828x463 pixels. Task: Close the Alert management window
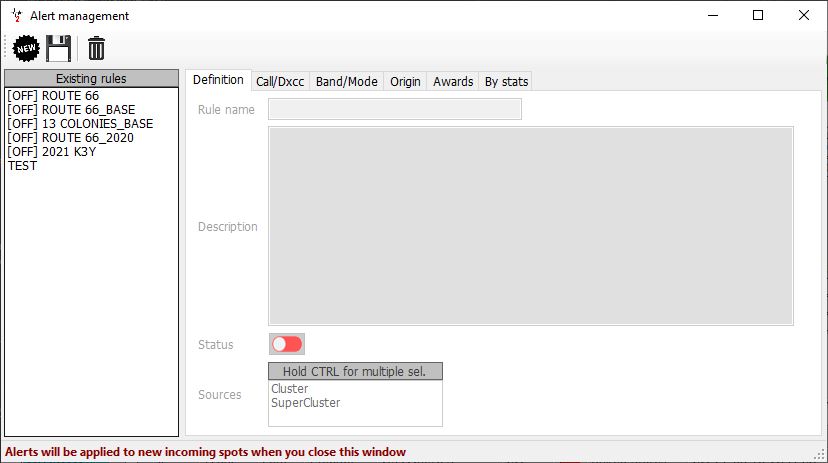(x=804, y=15)
